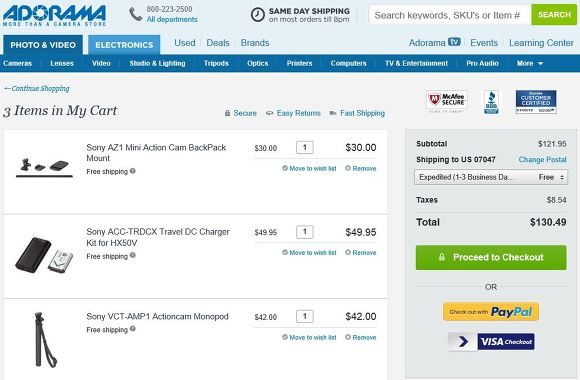This screenshot has width=580, height=380.
Task: Open the All departments link
Action: coord(172,19)
